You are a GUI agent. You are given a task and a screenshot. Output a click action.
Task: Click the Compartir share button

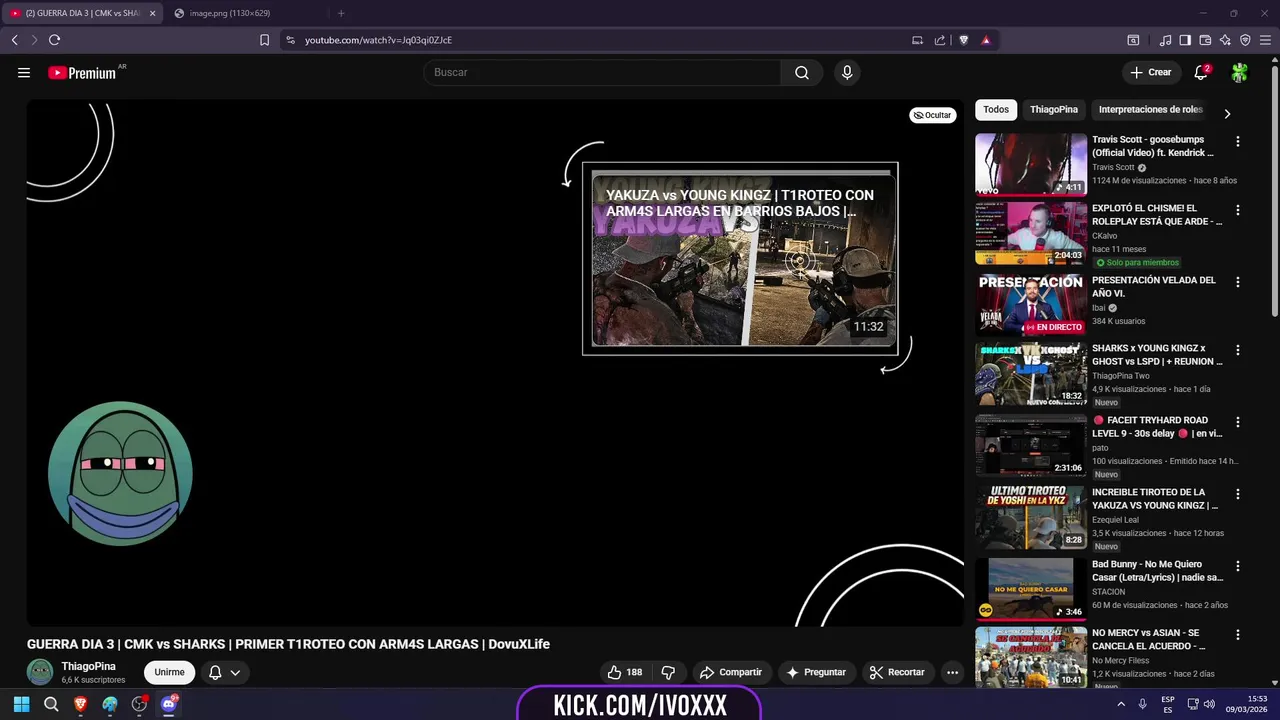731,672
